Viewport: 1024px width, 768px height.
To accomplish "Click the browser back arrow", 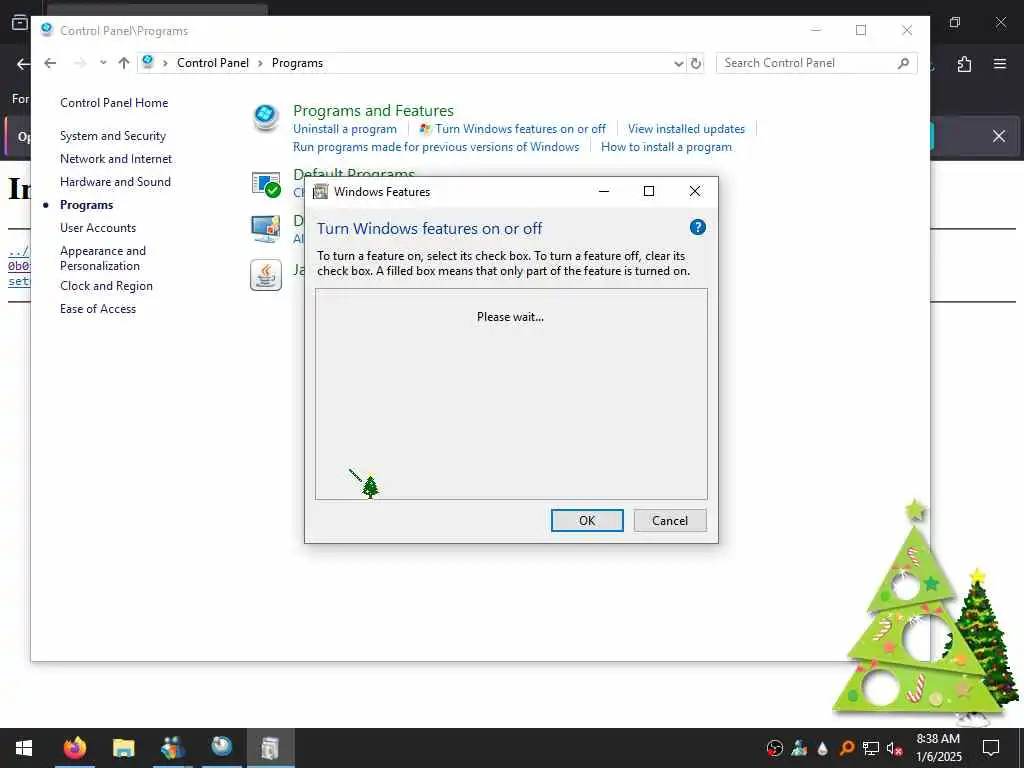I will point(23,64).
